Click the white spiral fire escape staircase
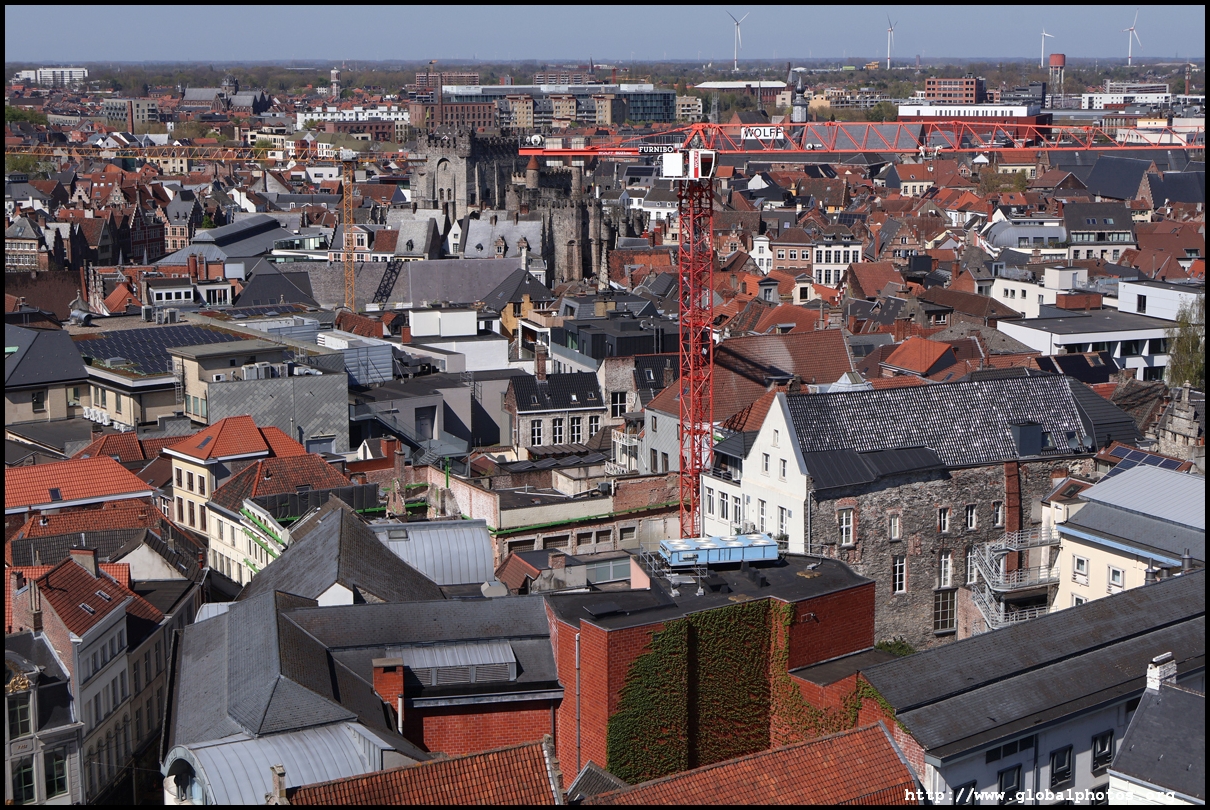The width and height of the screenshot is (1210, 810). click(1010, 578)
